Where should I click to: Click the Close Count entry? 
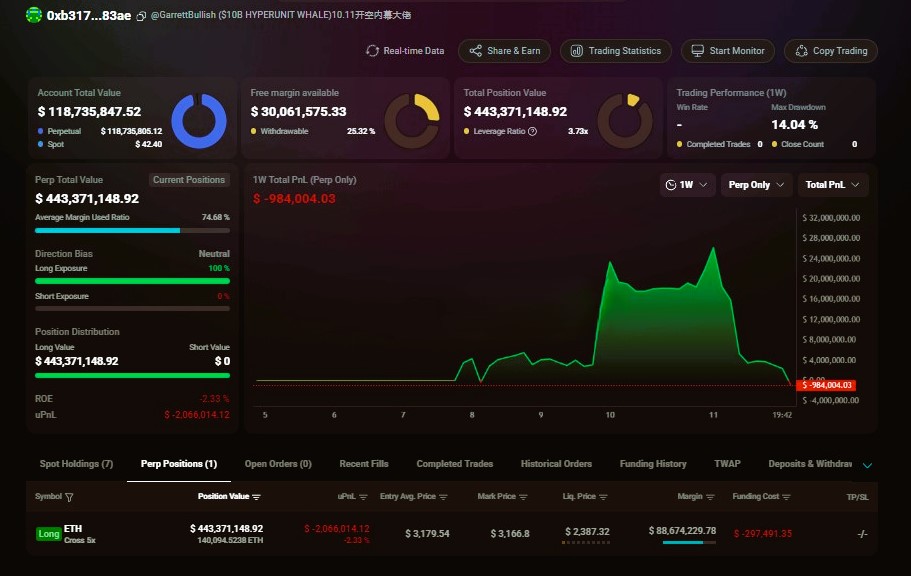point(815,144)
